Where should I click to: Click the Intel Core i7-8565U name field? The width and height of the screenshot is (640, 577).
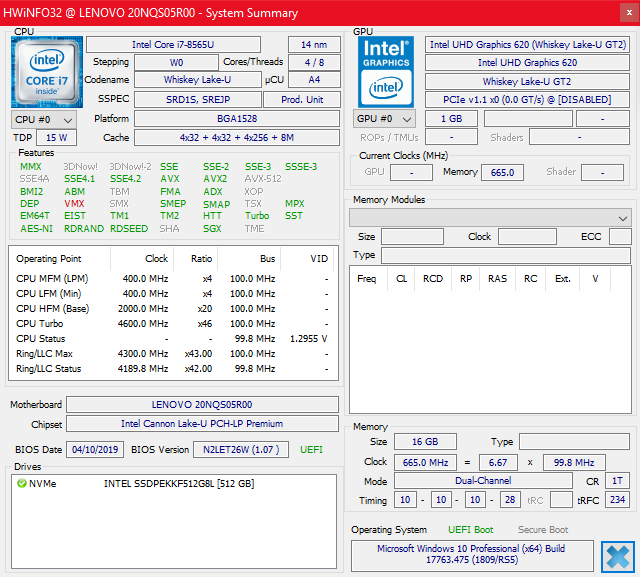[x=172, y=45]
